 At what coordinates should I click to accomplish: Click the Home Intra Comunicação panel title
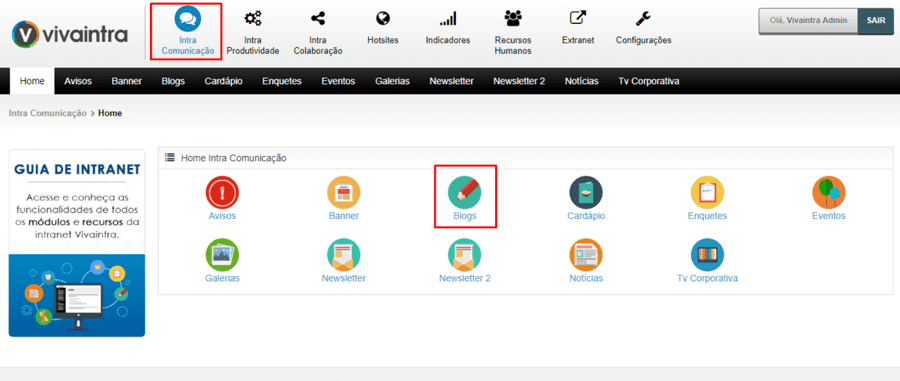[234, 158]
